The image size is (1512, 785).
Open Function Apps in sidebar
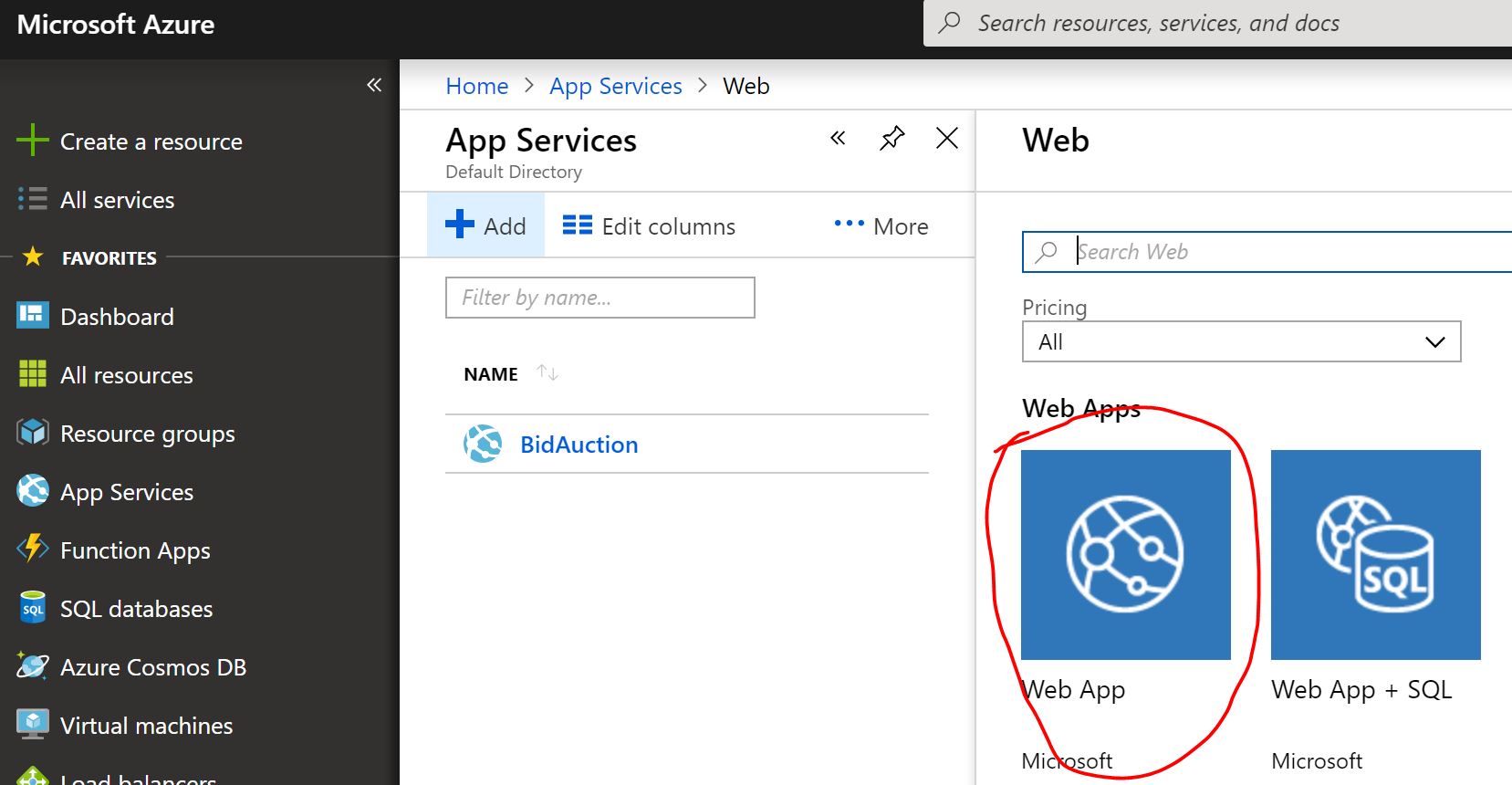pyautogui.click(x=135, y=550)
